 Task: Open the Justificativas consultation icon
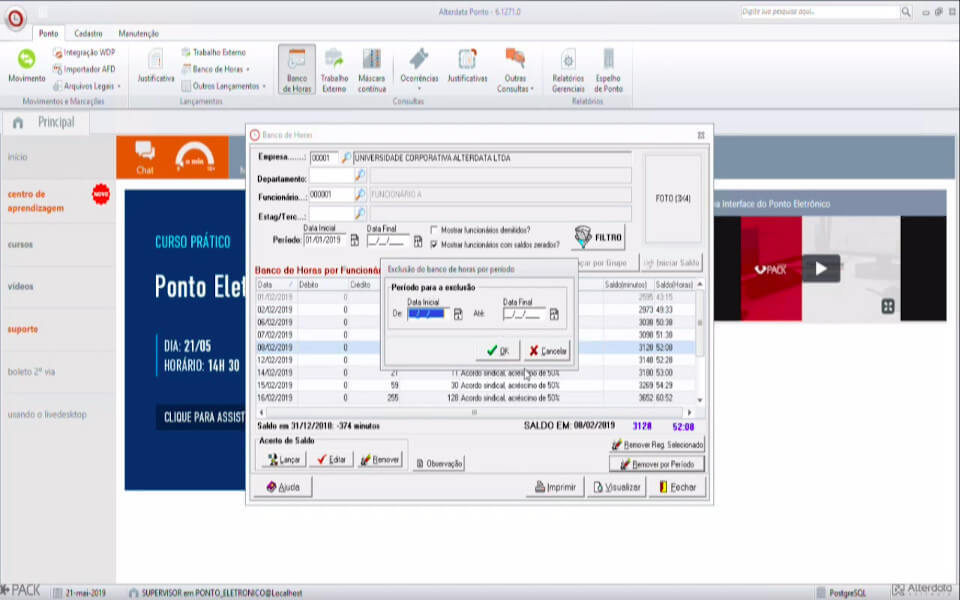[467, 66]
